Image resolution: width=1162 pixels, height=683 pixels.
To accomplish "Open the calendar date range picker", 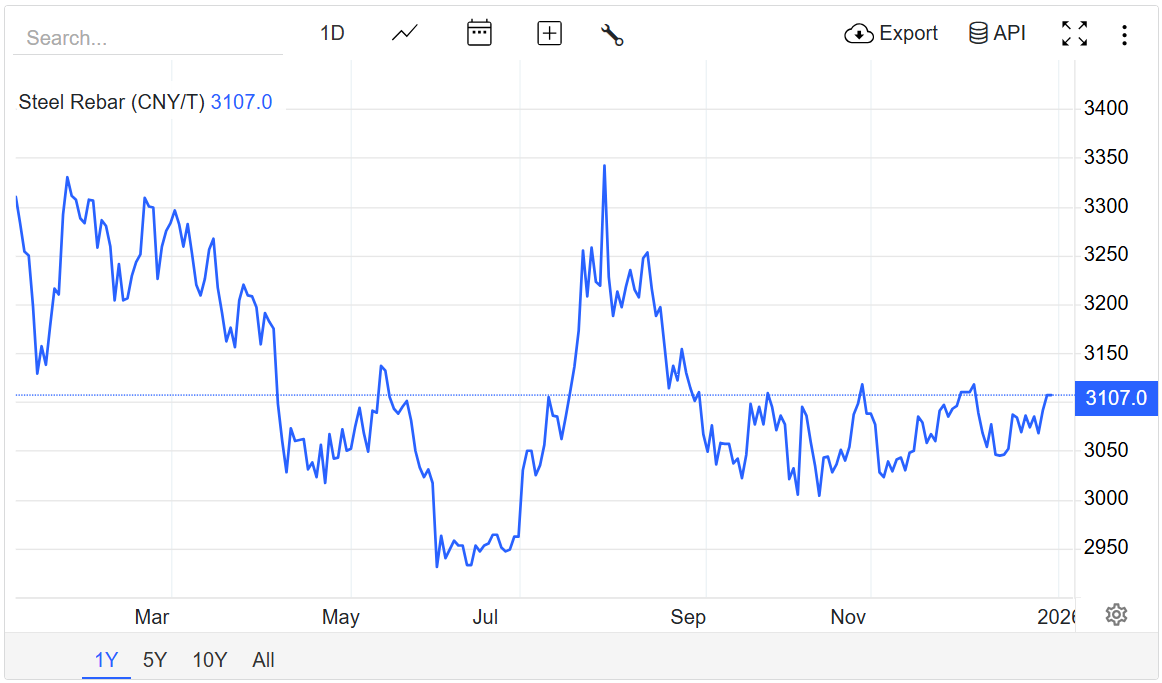I will click(480, 33).
